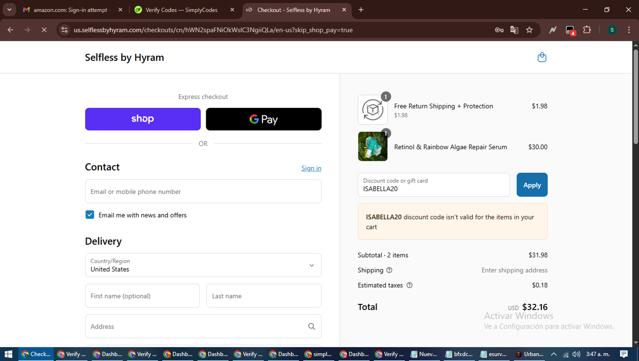Focus the Last name field

(264, 296)
